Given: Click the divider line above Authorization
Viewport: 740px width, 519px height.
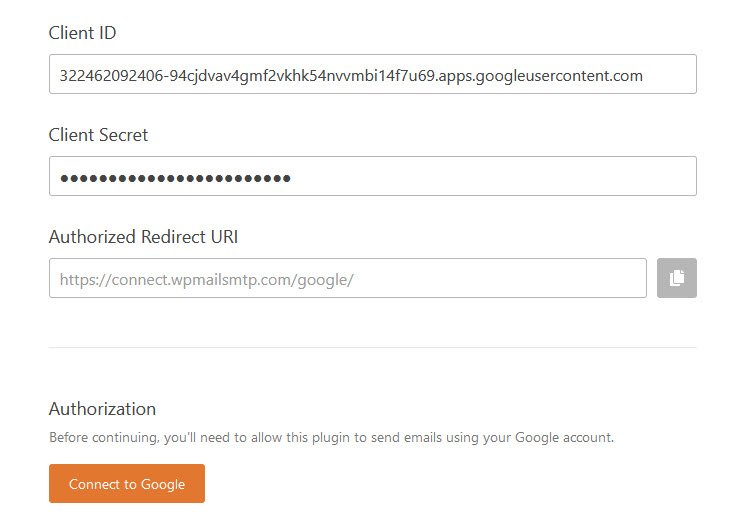Looking at the screenshot, I should [x=372, y=348].
